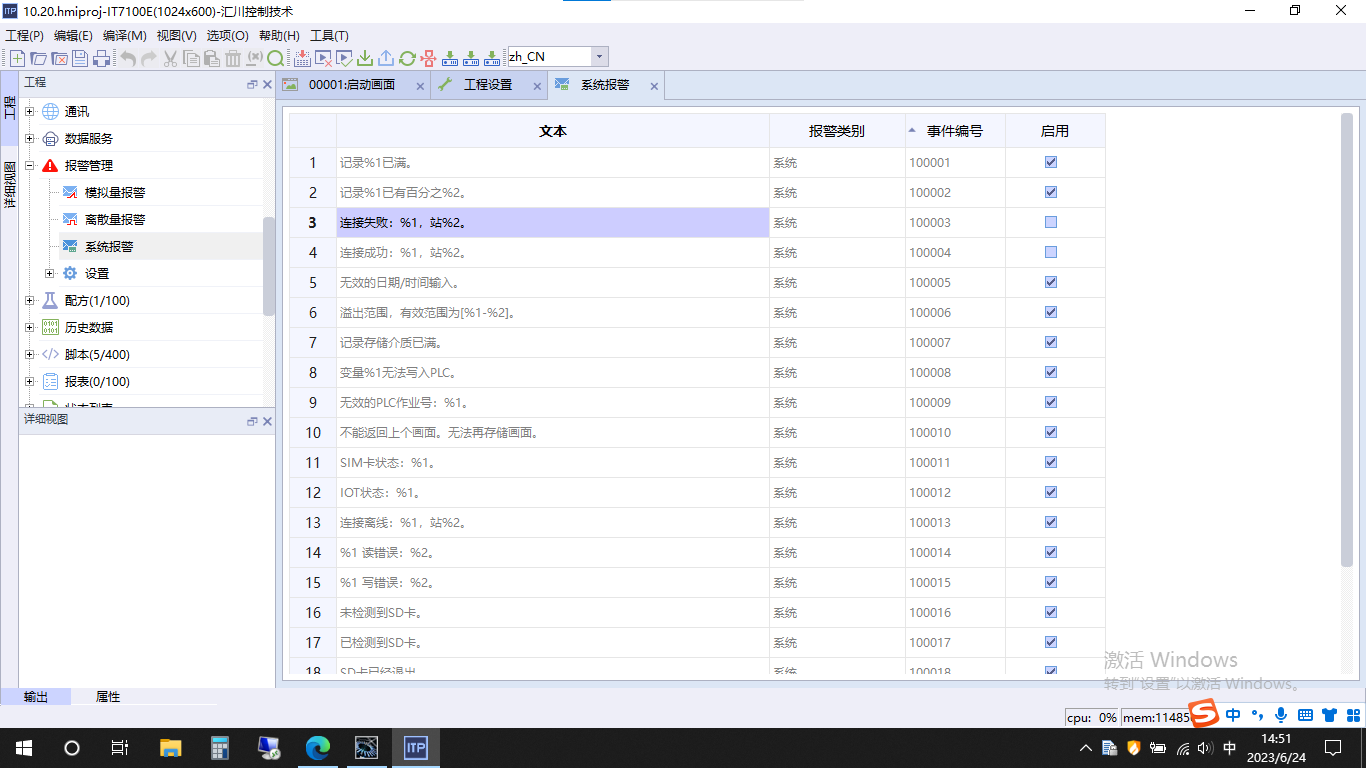Select 模拟量报警 in project tree

point(115,192)
